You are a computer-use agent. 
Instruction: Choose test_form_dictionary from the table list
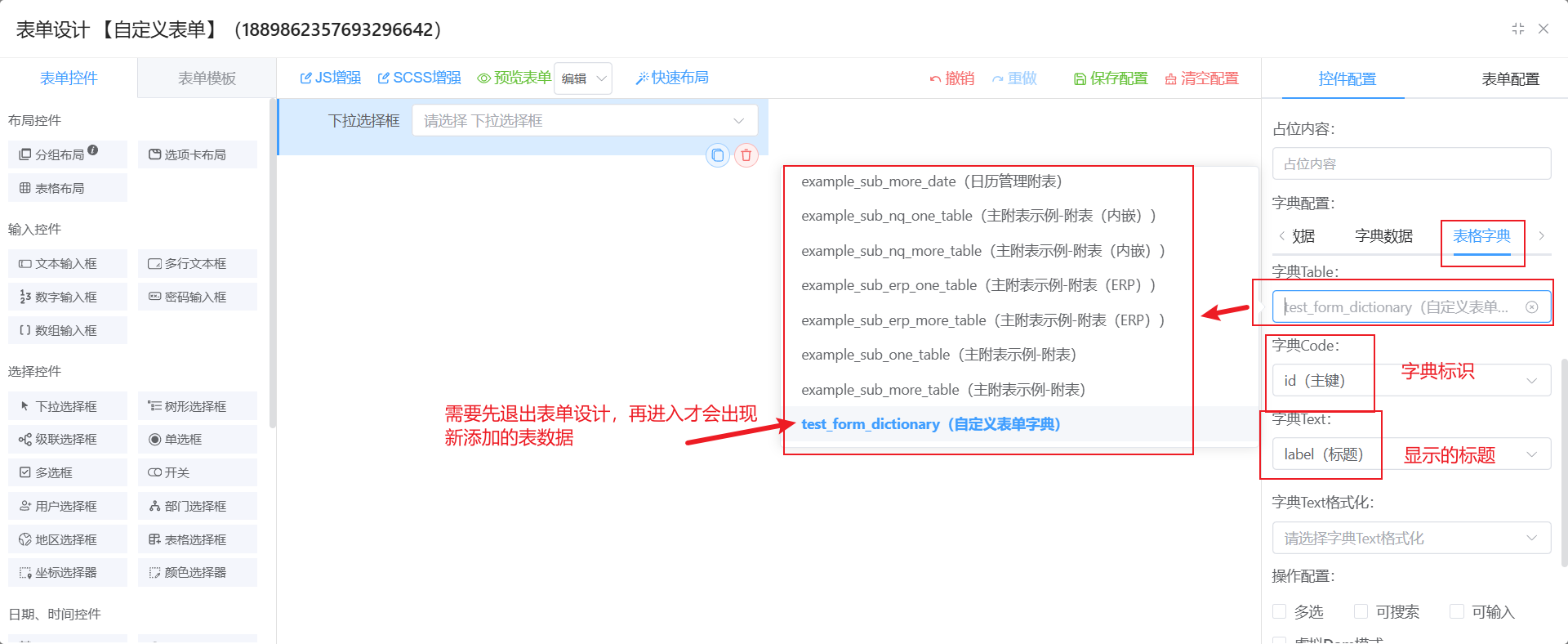click(930, 424)
